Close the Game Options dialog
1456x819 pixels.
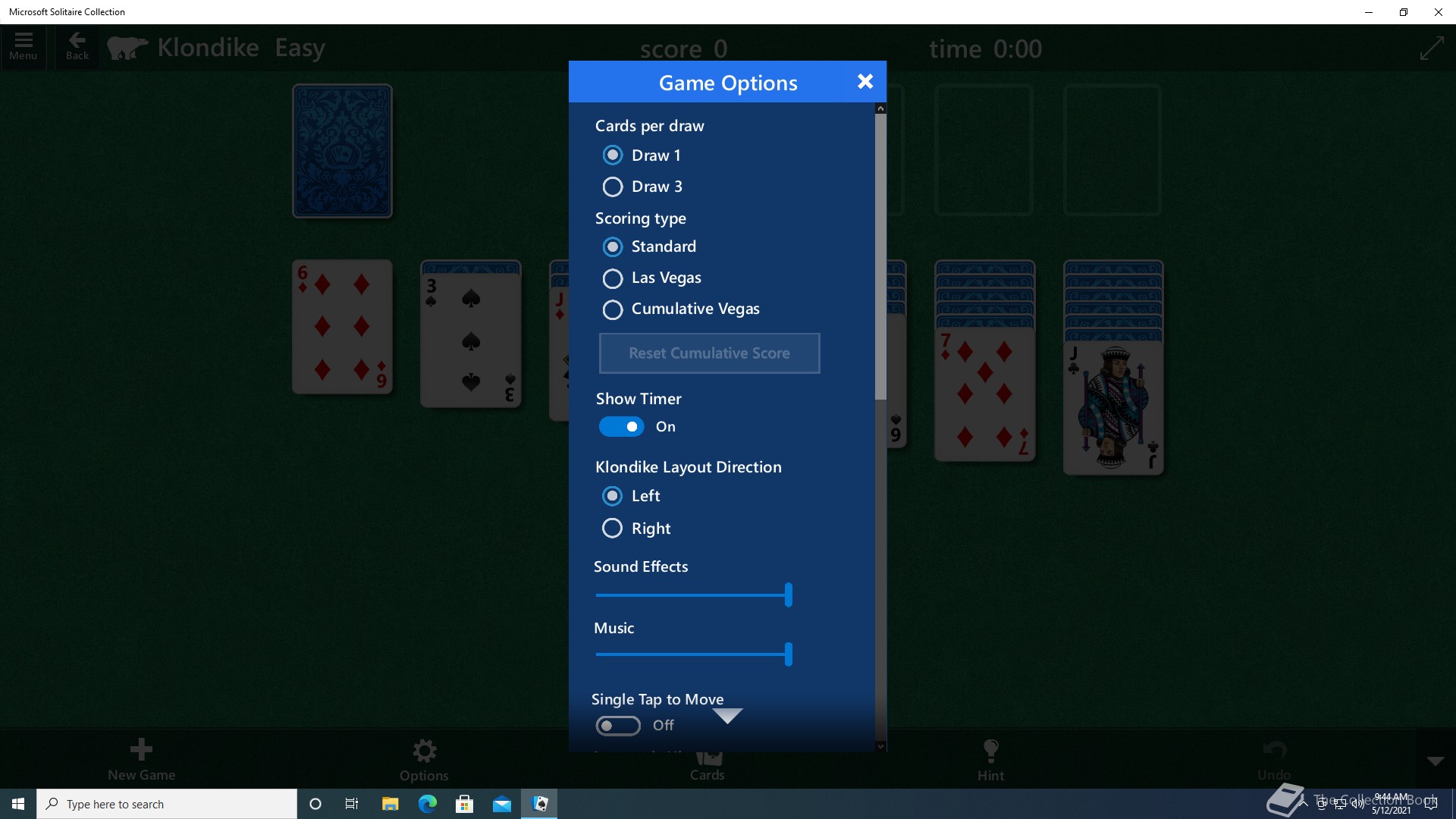[x=865, y=82]
